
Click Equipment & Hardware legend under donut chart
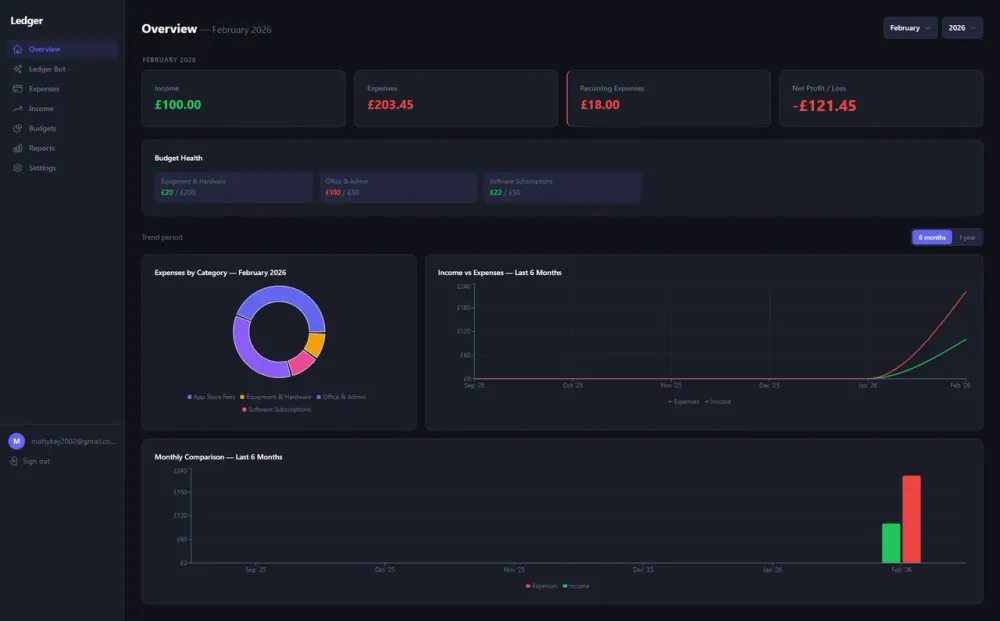276,397
